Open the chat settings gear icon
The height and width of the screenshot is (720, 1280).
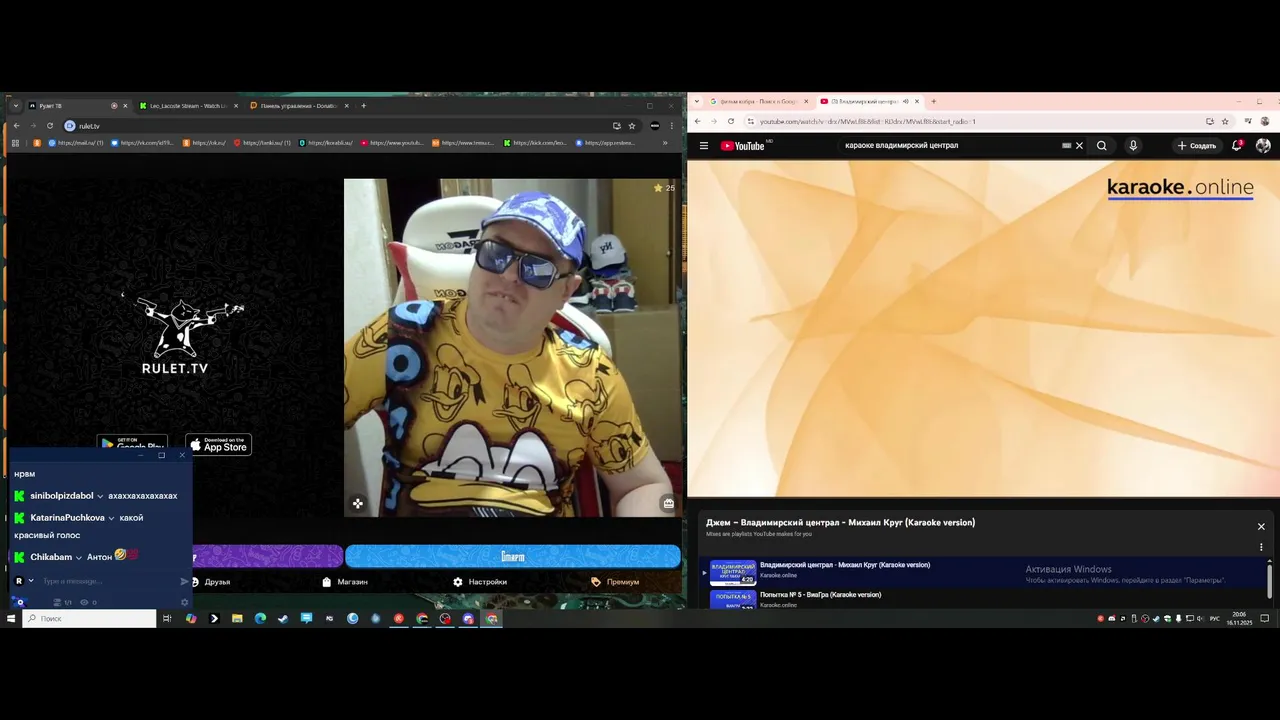184,602
